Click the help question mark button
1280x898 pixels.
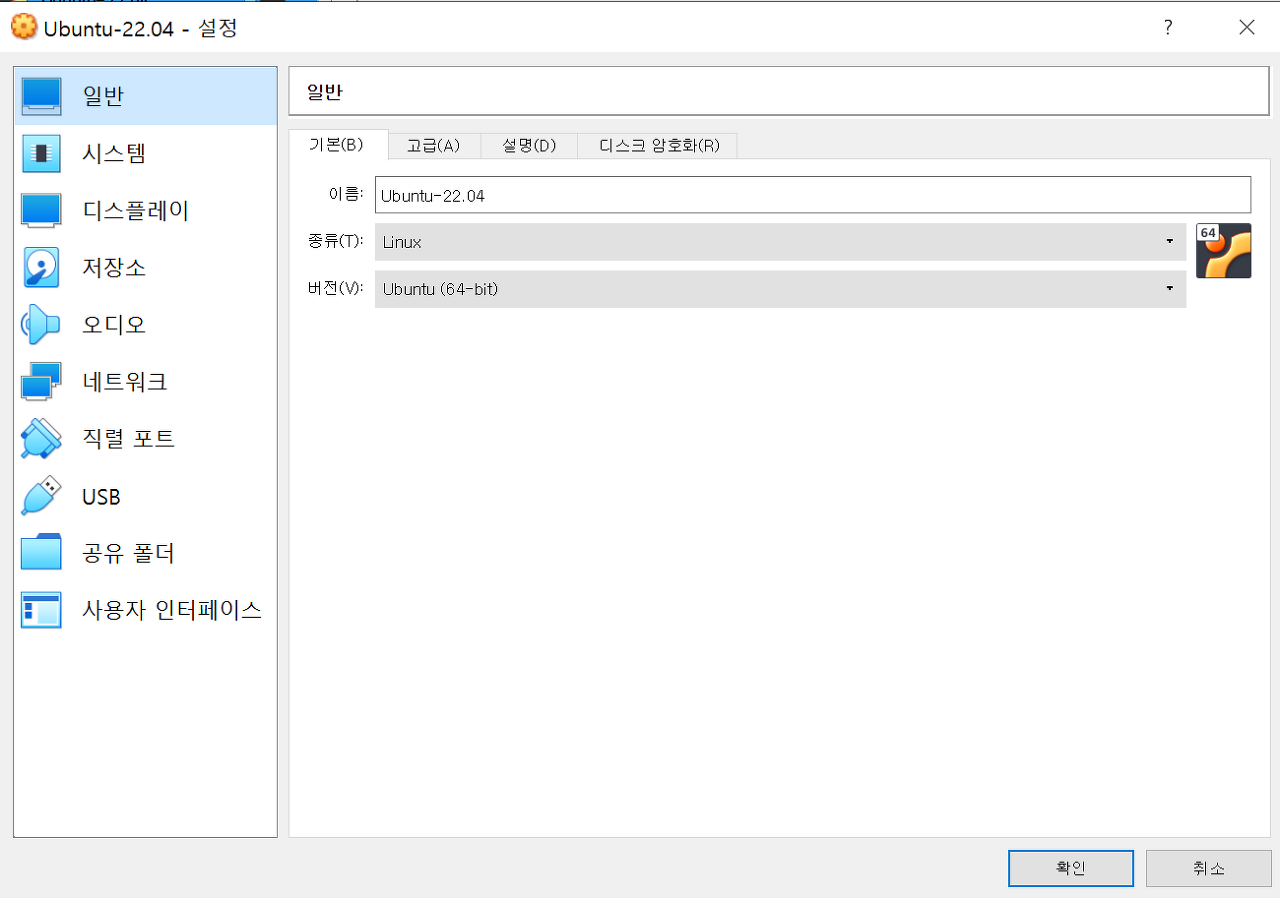pyautogui.click(x=1167, y=27)
